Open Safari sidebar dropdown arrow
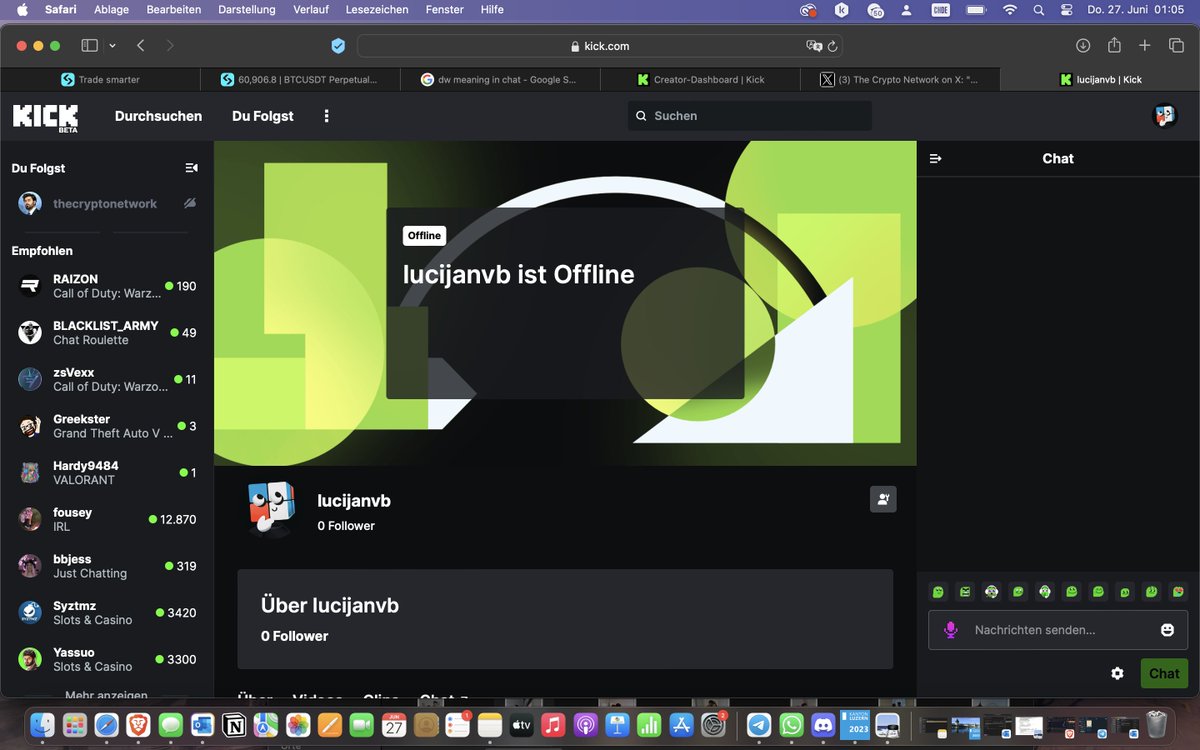This screenshot has width=1200, height=750. pos(112,46)
